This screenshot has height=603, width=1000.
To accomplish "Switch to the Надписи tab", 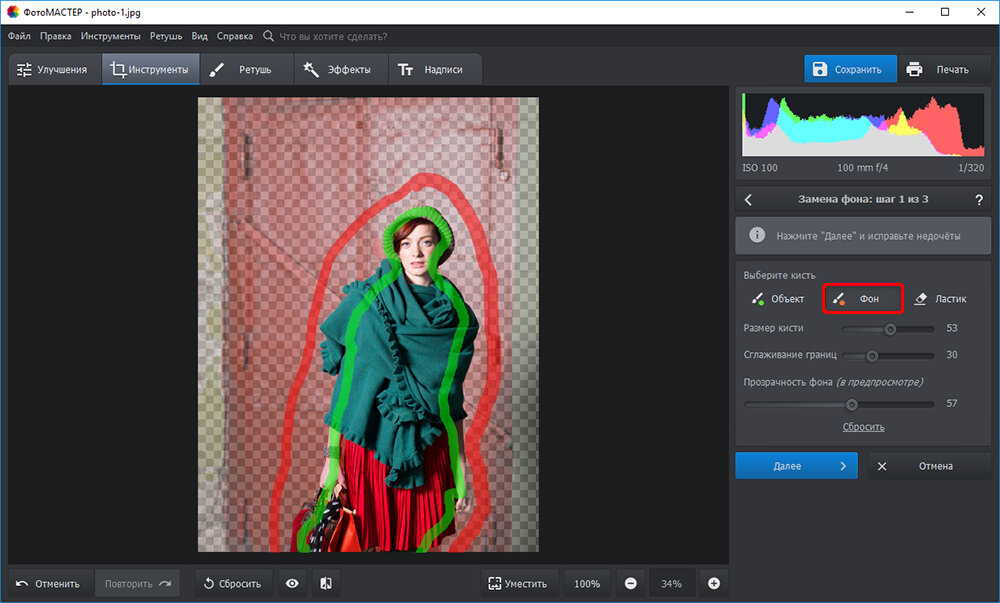I will [435, 69].
